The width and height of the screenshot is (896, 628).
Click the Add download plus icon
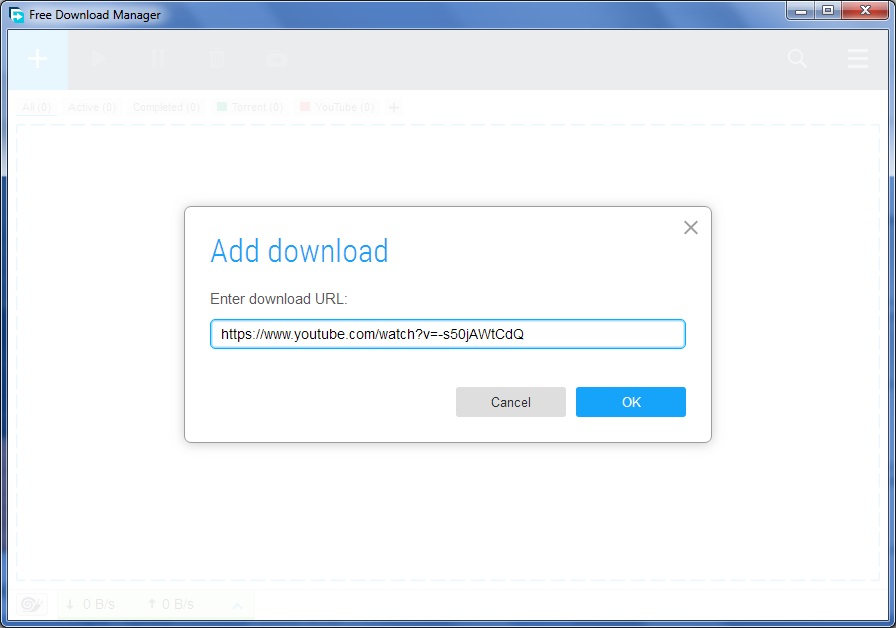coord(36,59)
